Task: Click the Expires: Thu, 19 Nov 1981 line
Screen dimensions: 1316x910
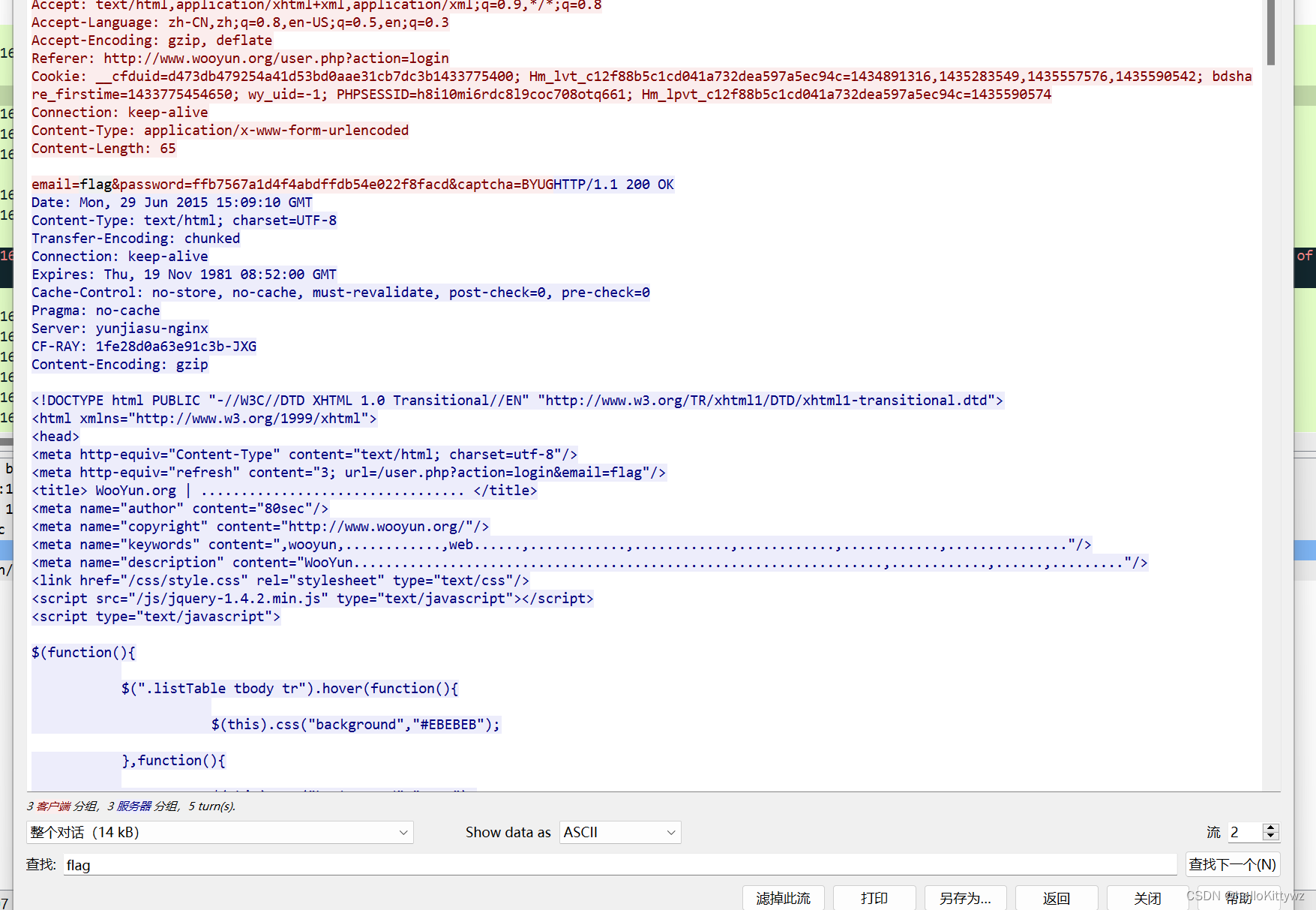Action: pyautogui.click(x=184, y=275)
